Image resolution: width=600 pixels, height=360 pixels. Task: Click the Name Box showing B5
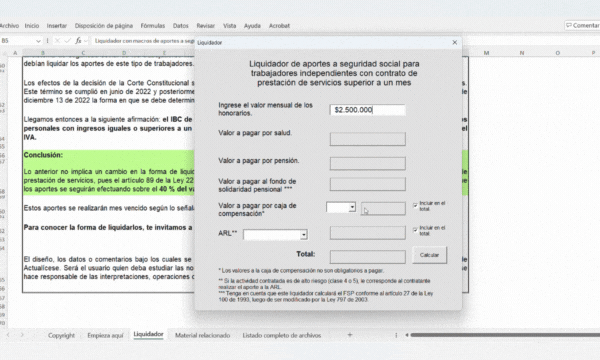(x=17, y=41)
